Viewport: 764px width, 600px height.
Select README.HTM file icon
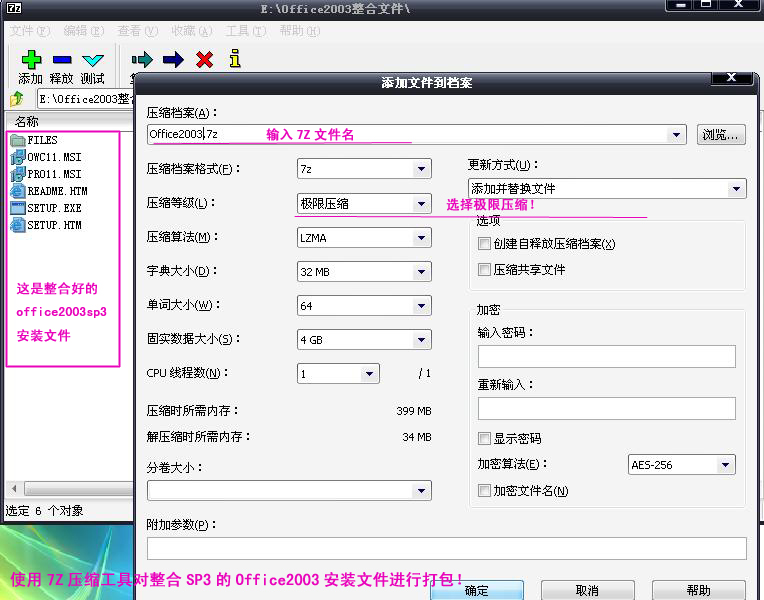click(18, 191)
